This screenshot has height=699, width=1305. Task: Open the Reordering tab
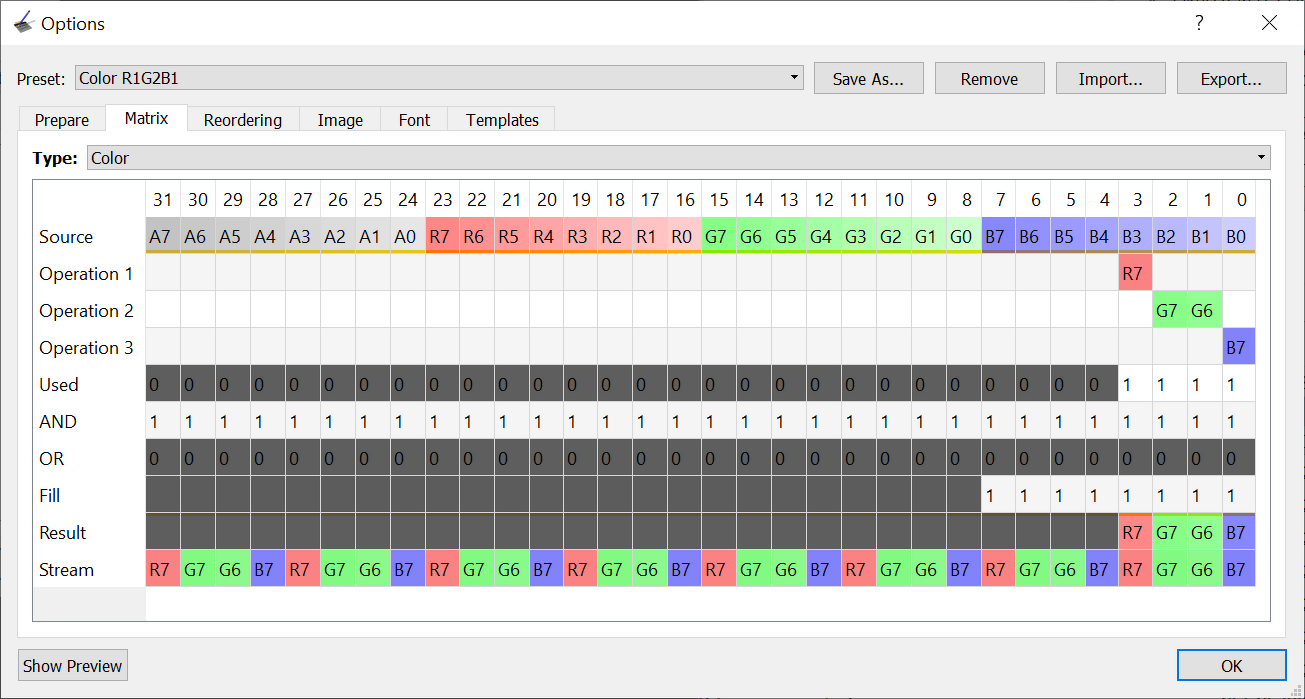pos(243,120)
